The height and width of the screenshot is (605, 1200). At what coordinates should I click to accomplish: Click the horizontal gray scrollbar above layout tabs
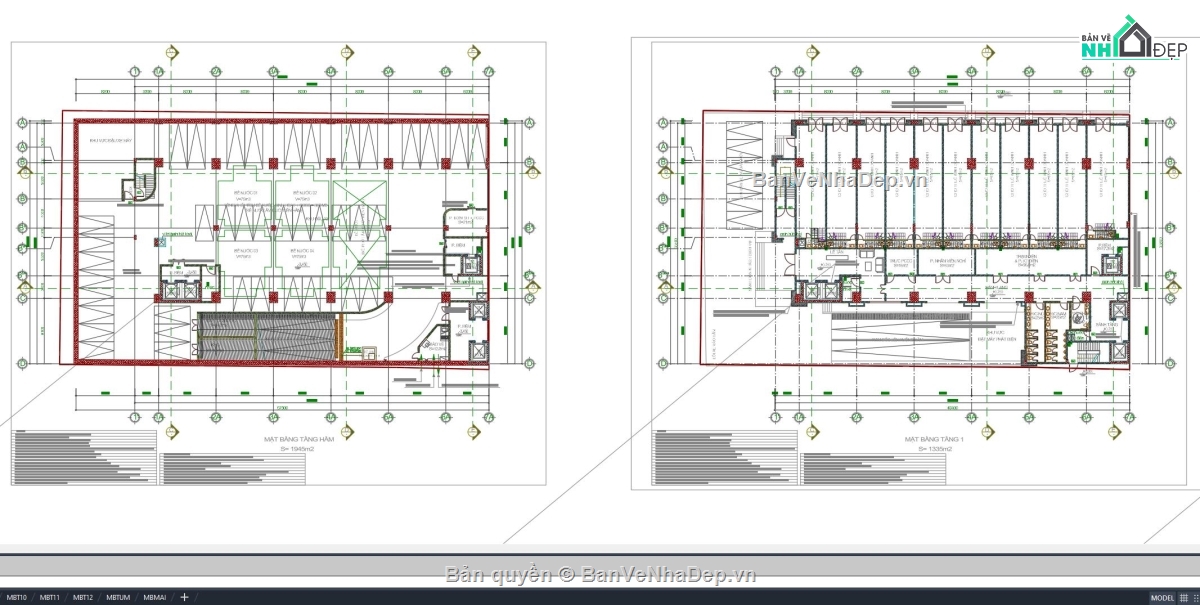600,565
